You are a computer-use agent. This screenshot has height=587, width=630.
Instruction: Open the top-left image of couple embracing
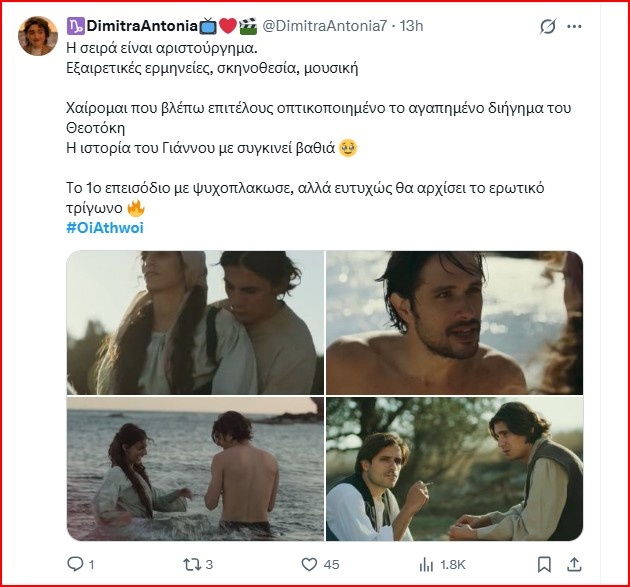195,322
